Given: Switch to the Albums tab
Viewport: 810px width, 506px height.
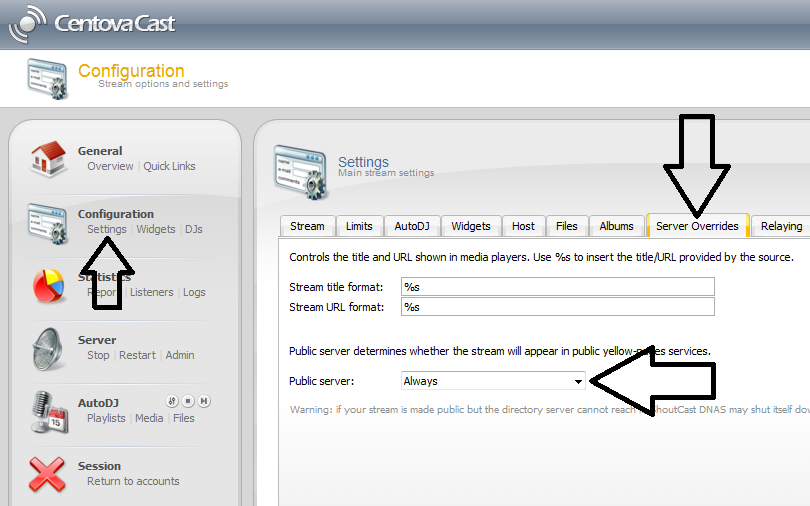Looking at the screenshot, I should pyautogui.click(x=616, y=226).
